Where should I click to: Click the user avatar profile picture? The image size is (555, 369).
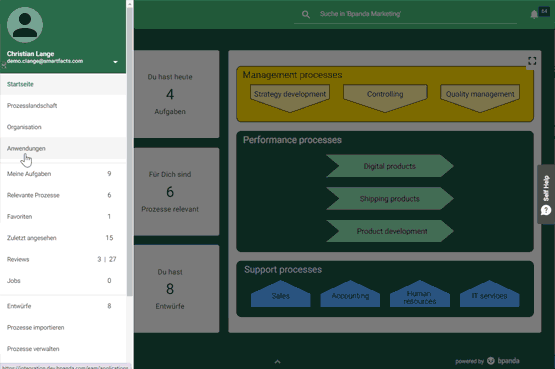pyautogui.click(x=25, y=25)
